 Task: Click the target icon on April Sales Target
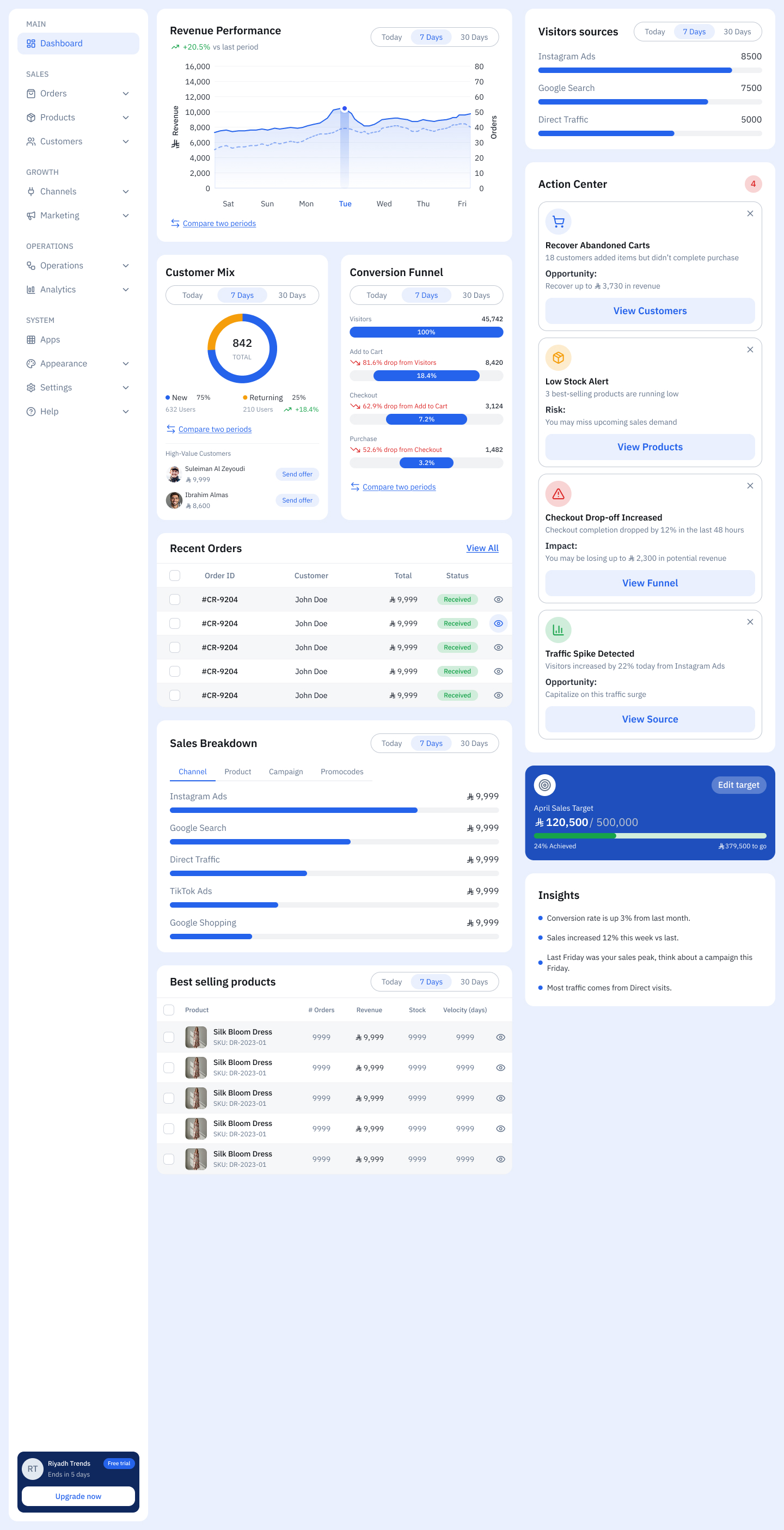(x=544, y=785)
